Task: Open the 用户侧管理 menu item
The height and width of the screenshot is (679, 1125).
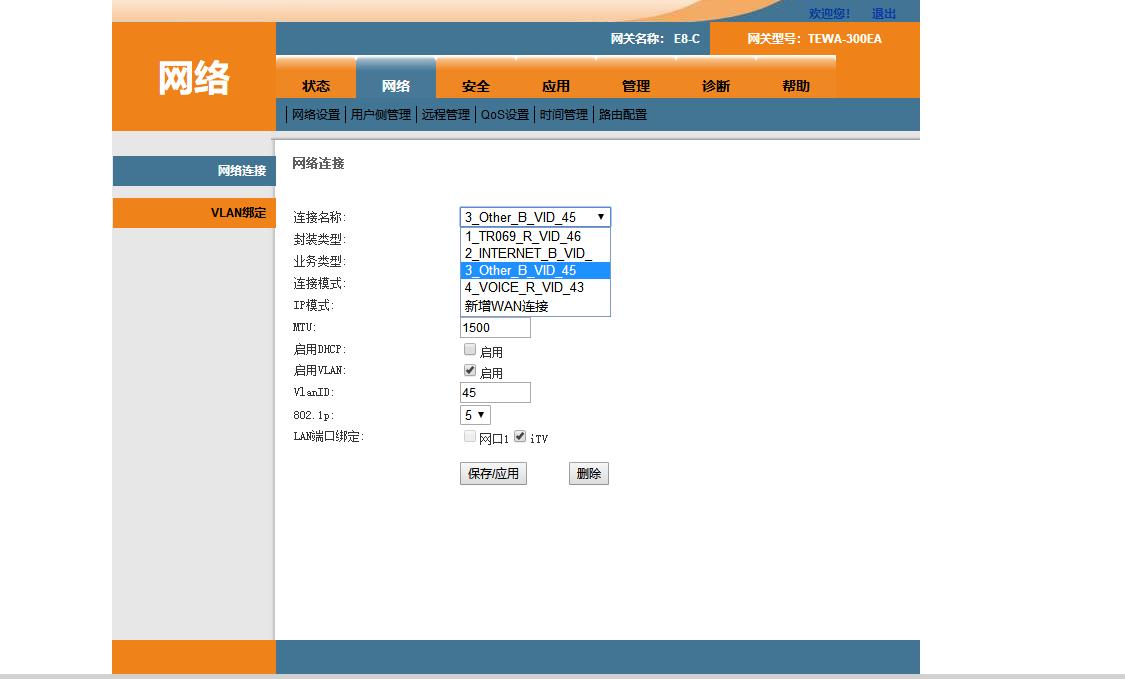Action: pos(380,114)
